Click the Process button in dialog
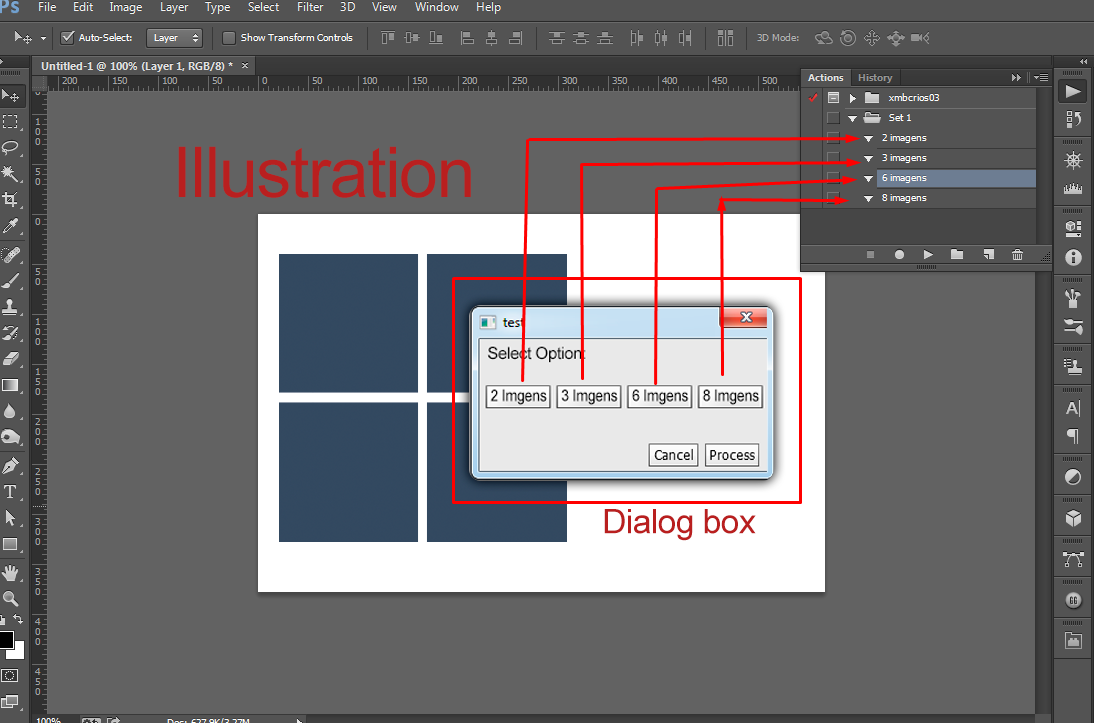This screenshot has width=1094, height=723. click(732, 455)
